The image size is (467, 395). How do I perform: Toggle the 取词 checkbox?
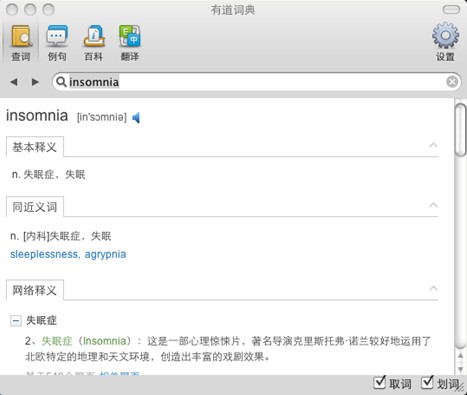coord(379,383)
